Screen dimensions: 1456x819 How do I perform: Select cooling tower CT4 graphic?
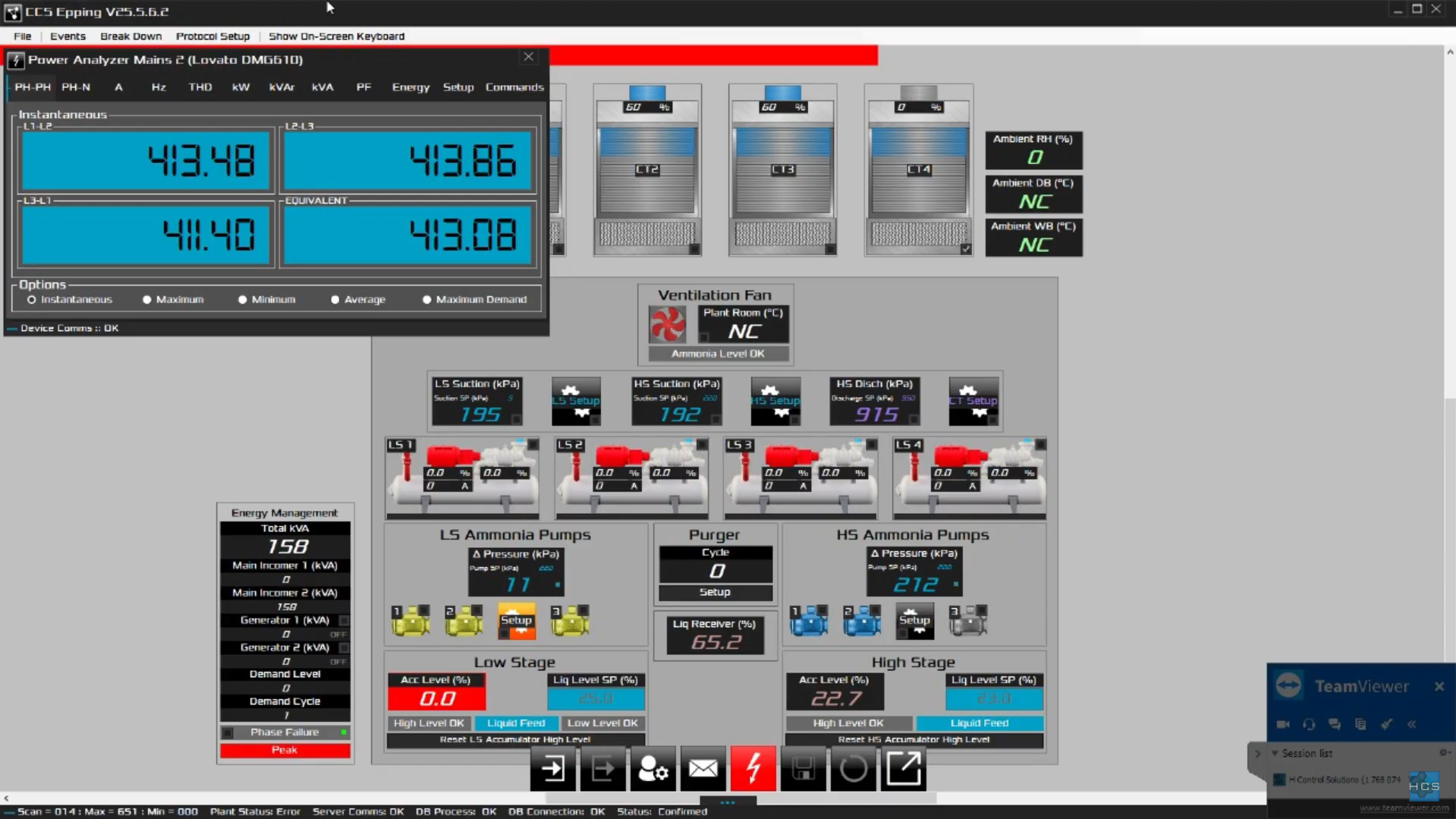click(x=918, y=170)
